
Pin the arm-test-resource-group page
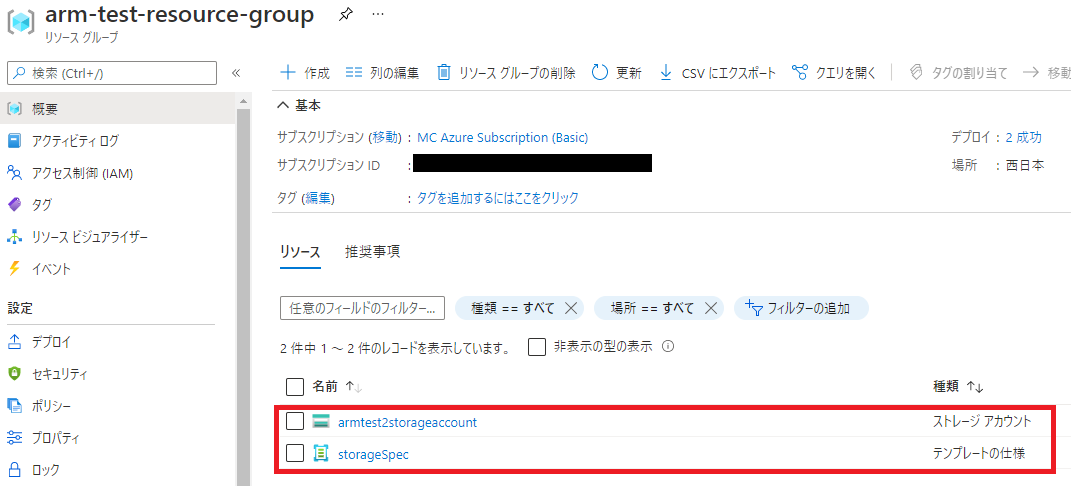(346, 15)
